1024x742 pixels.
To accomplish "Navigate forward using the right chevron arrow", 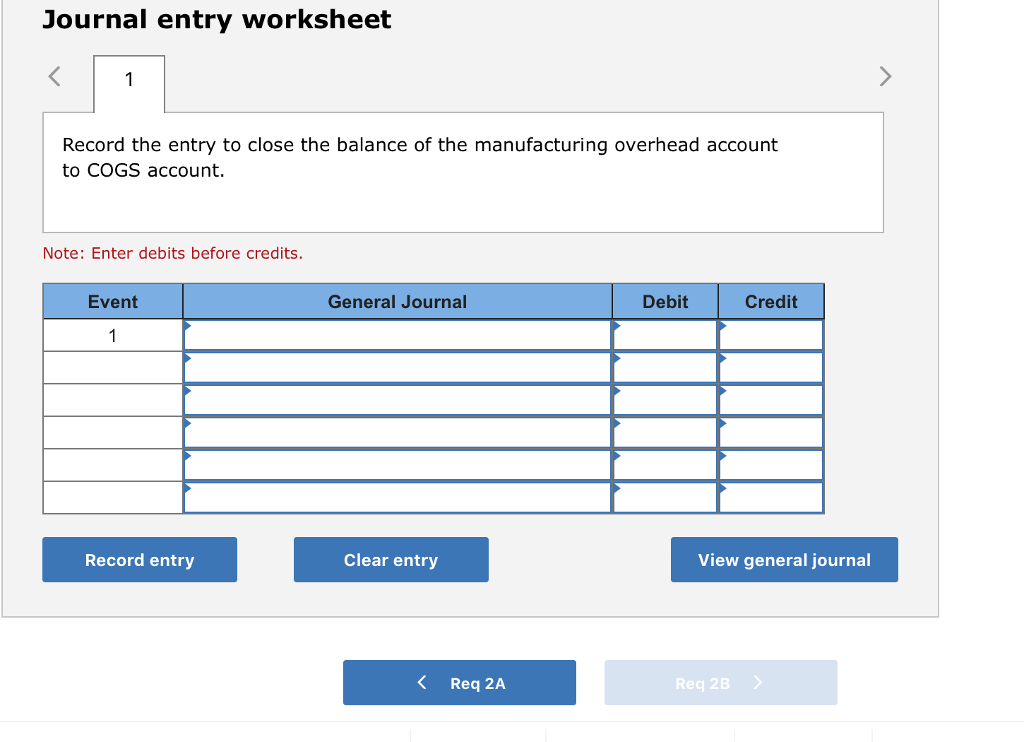I will [x=884, y=76].
